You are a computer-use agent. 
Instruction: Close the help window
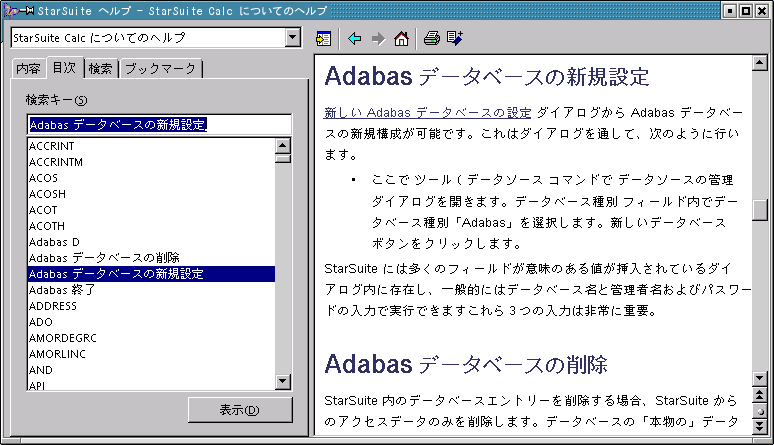coord(761,10)
